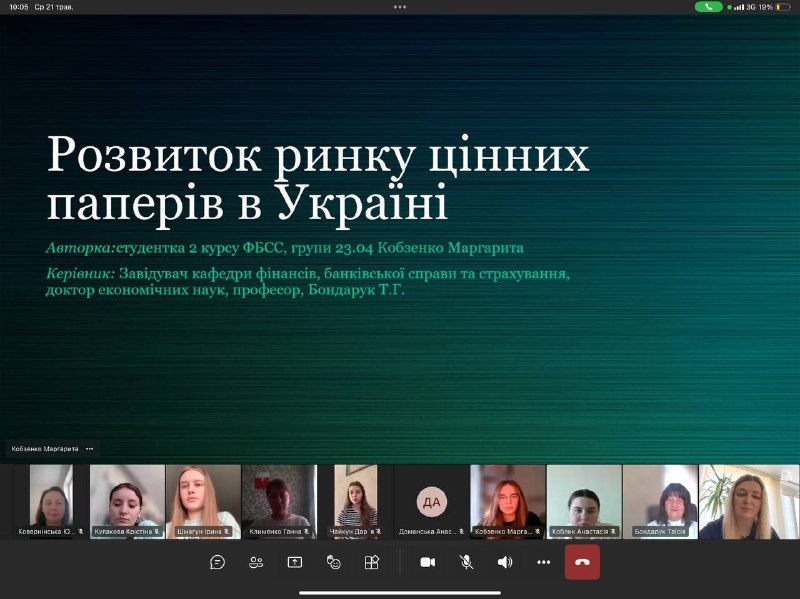Tap the green active call indicator

point(708,7)
